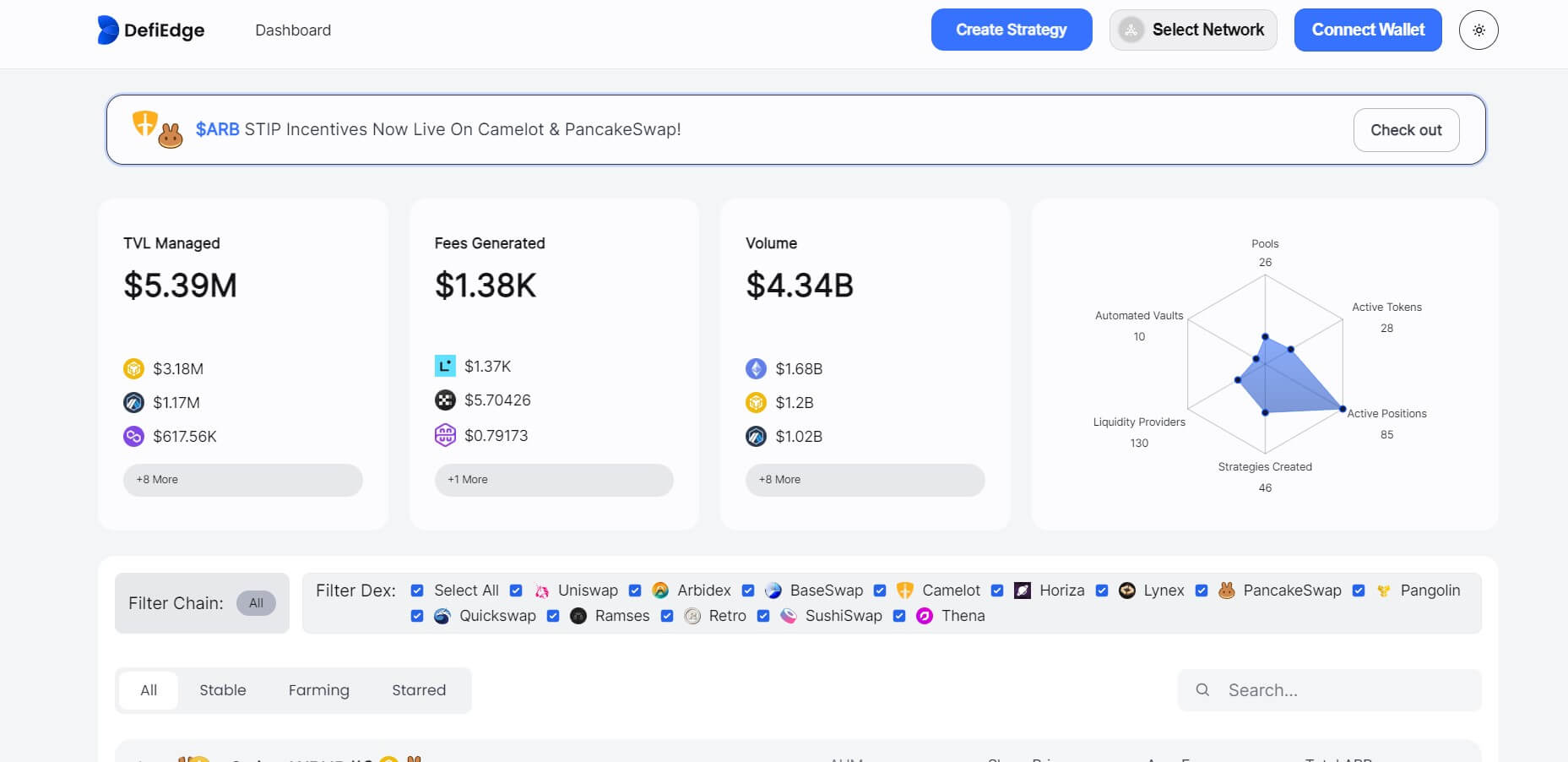The image size is (1568, 762).
Task: Click the PancakeSwap bunny icon in banner
Action: point(171,135)
